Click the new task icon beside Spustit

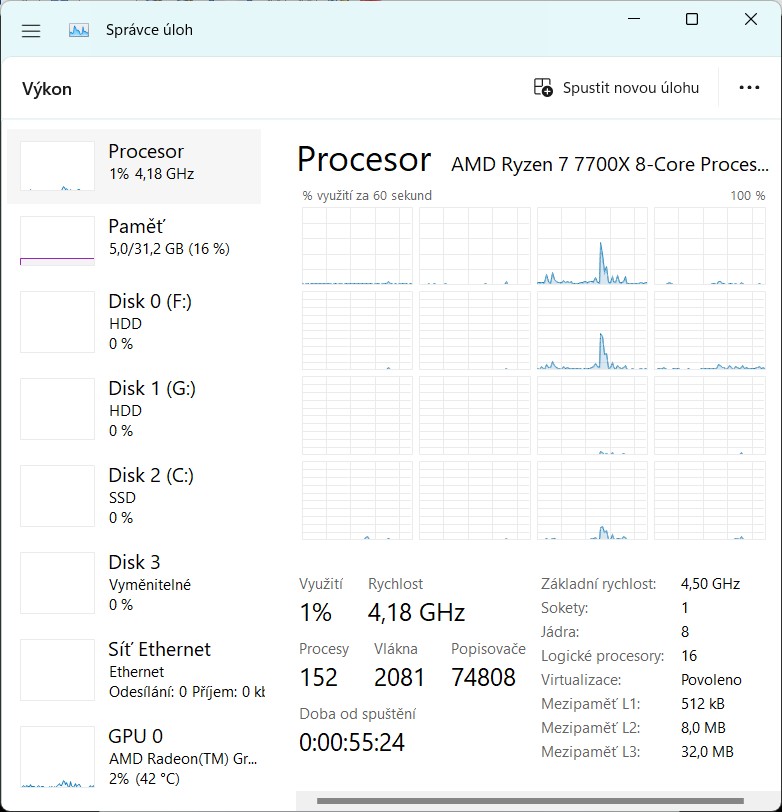click(x=543, y=88)
